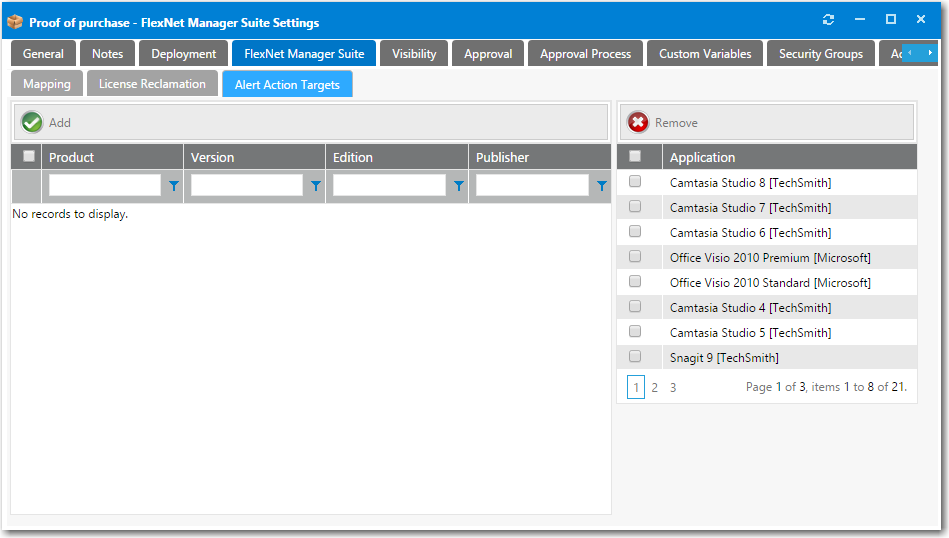This screenshot has width=949, height=538.
Task: Click the refresh icon in title bar
Action: click(828, 20)
